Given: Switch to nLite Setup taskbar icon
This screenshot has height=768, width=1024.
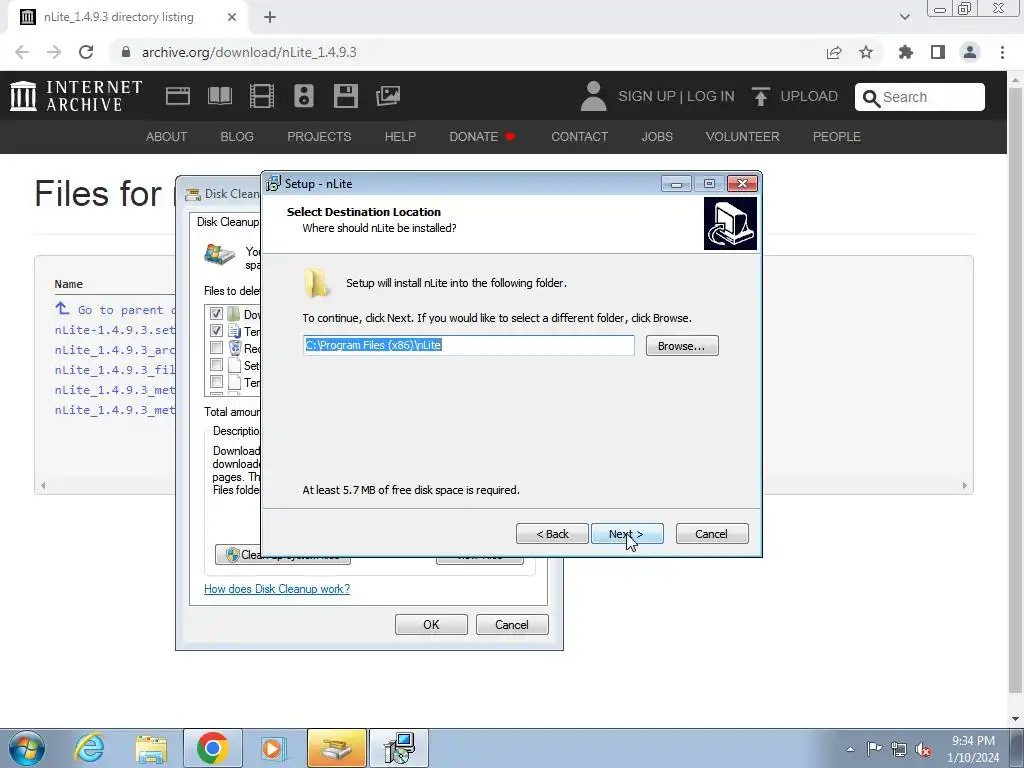Looking at the screenshot, I should [x=399, y=748].
